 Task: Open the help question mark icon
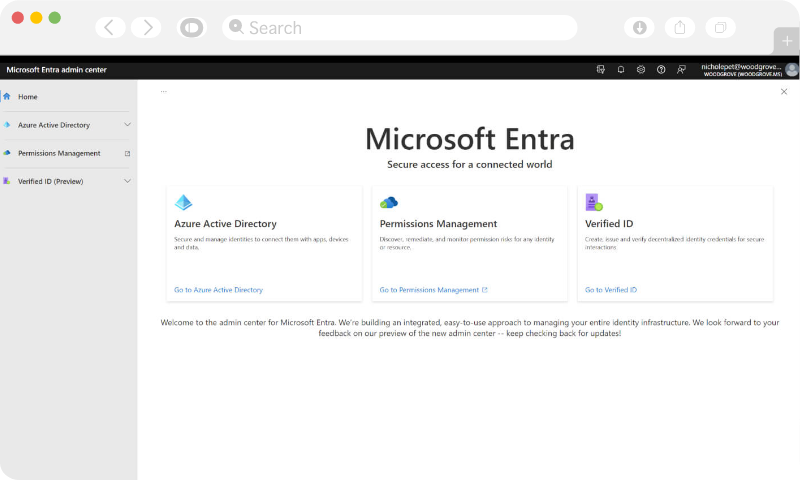[x=661, y=69]
